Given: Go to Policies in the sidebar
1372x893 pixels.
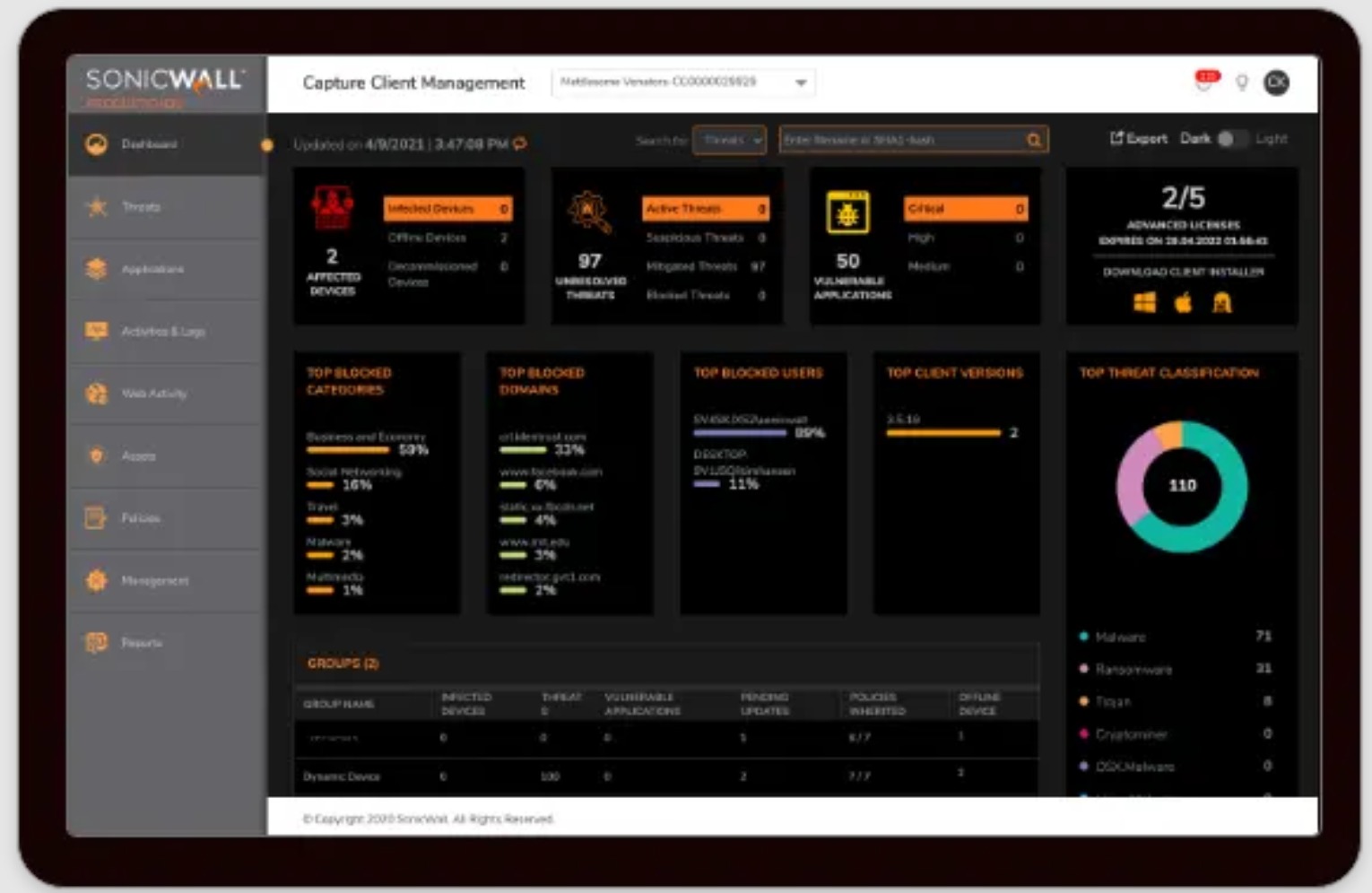Looking at the screenshot, I should pyautogui.click(x=141, y=518).
